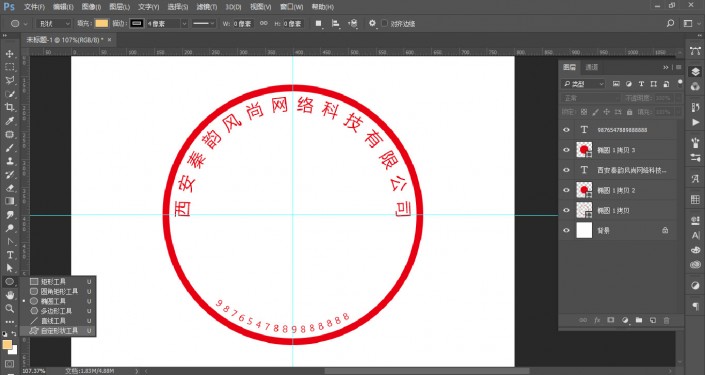
Task: Open the 图像(I) menu
Action: pyautogui.click(x=91, y=7)
